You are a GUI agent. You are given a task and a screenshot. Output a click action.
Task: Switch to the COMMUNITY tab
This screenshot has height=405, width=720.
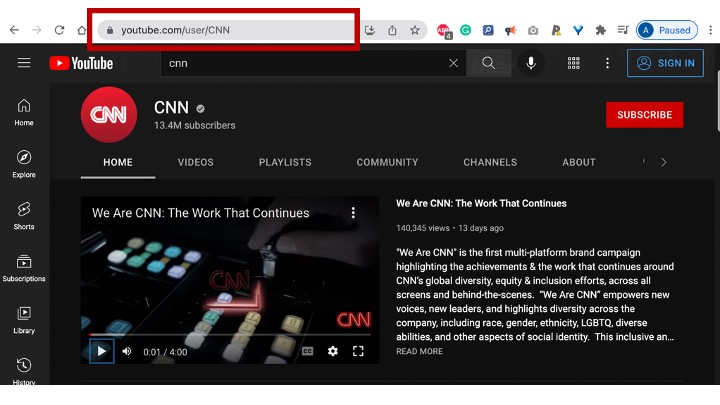coord(388,163)
